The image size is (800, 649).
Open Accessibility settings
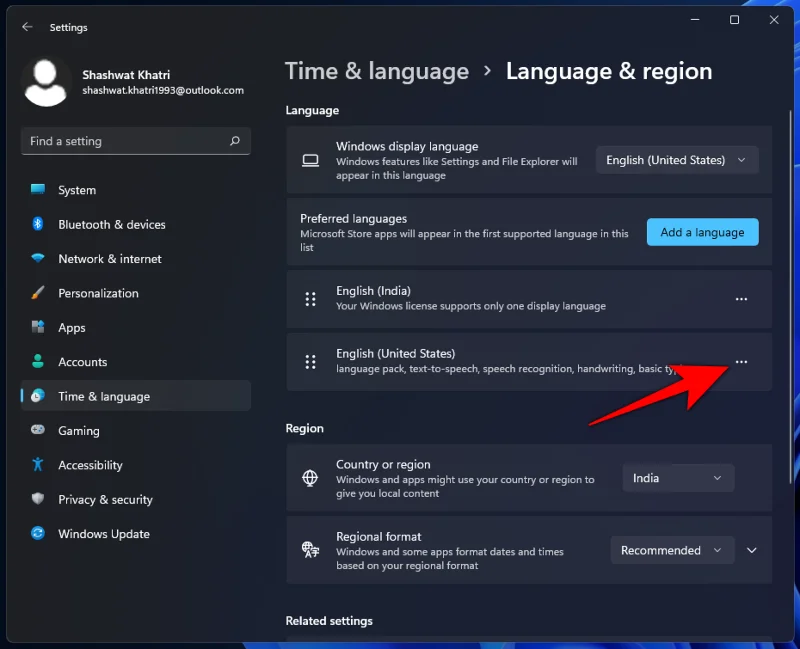90,465
